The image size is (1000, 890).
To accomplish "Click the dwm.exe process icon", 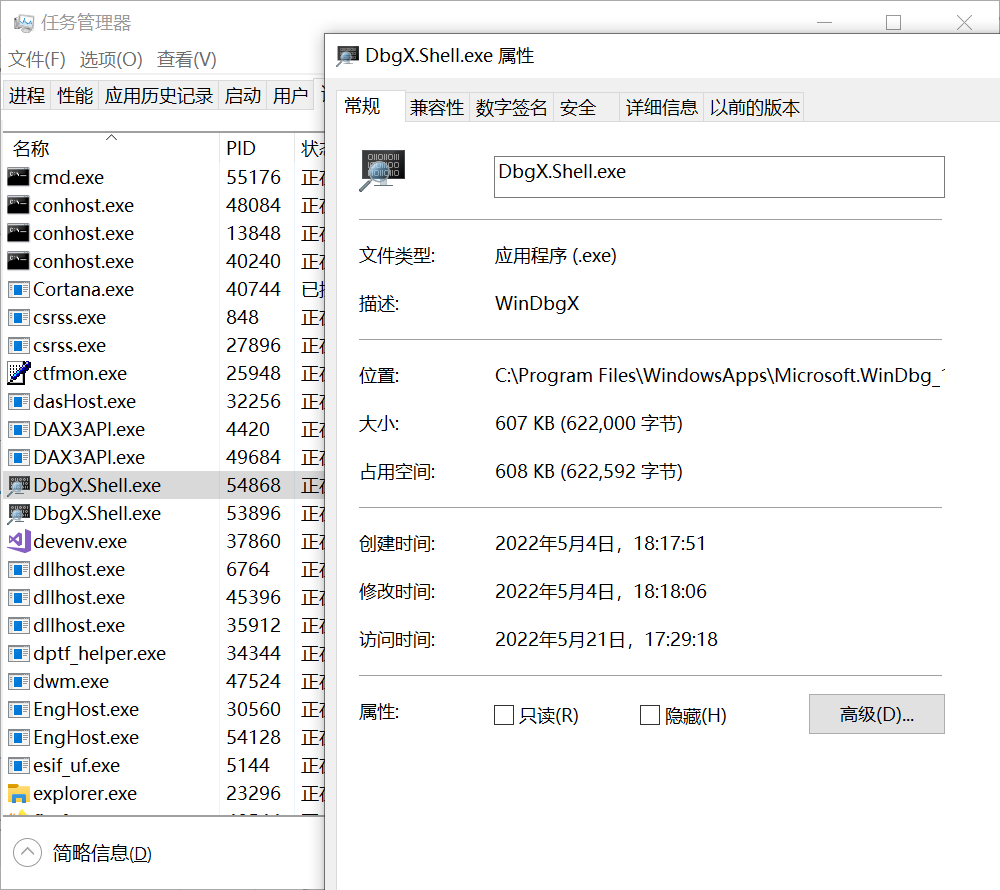I will 18,682.
